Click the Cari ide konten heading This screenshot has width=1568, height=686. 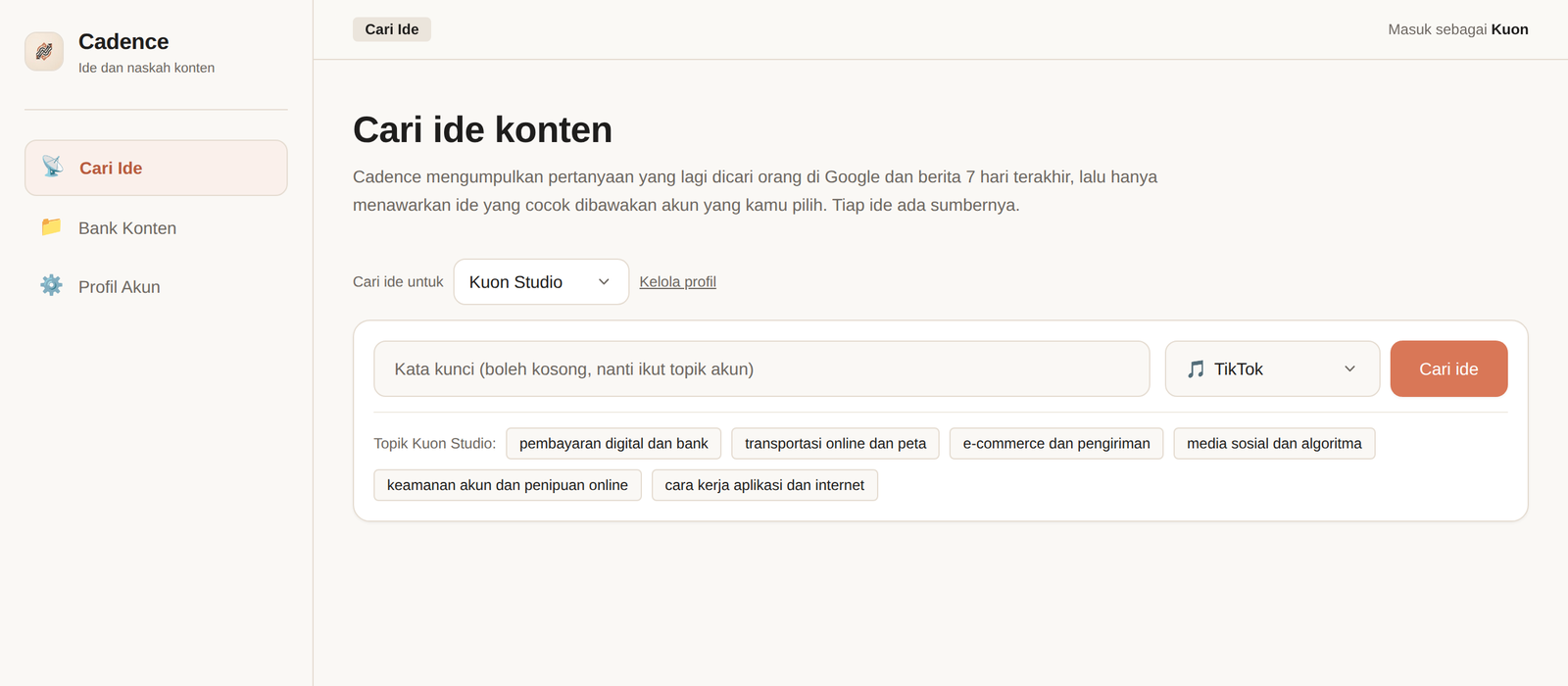point(482,129)
